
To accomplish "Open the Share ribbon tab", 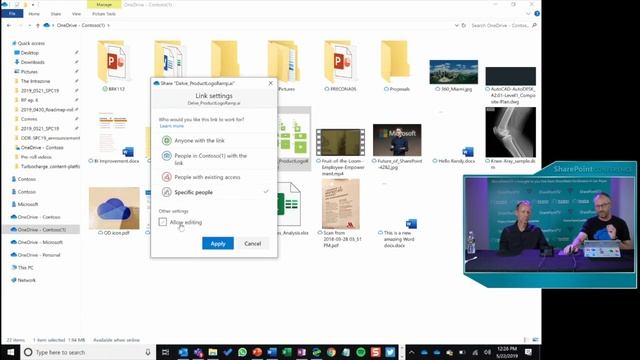I will [x=56, y=13].
